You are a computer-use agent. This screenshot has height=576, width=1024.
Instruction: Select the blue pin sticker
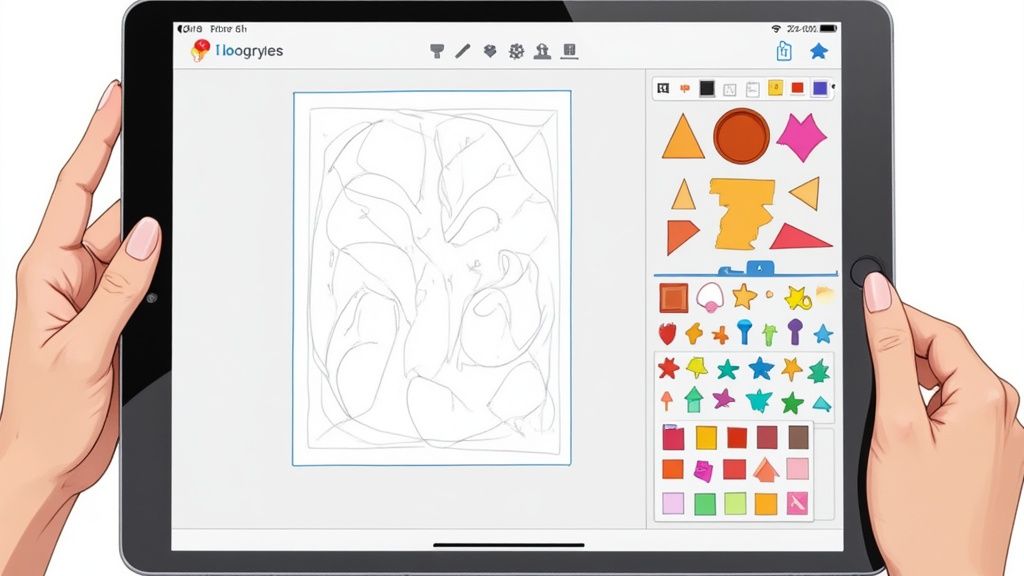744,332
